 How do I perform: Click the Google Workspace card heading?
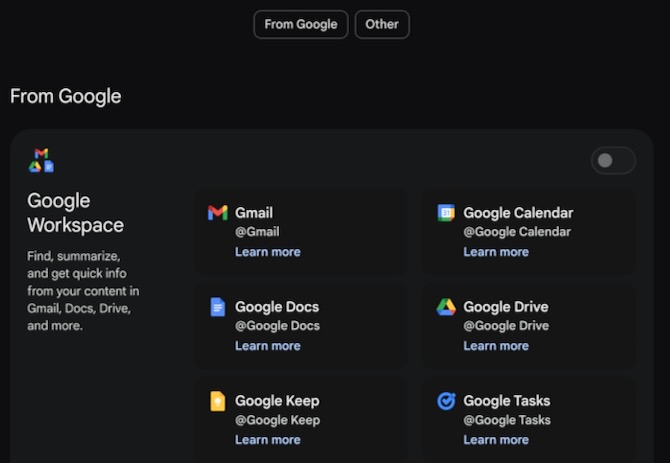point(76,213)
